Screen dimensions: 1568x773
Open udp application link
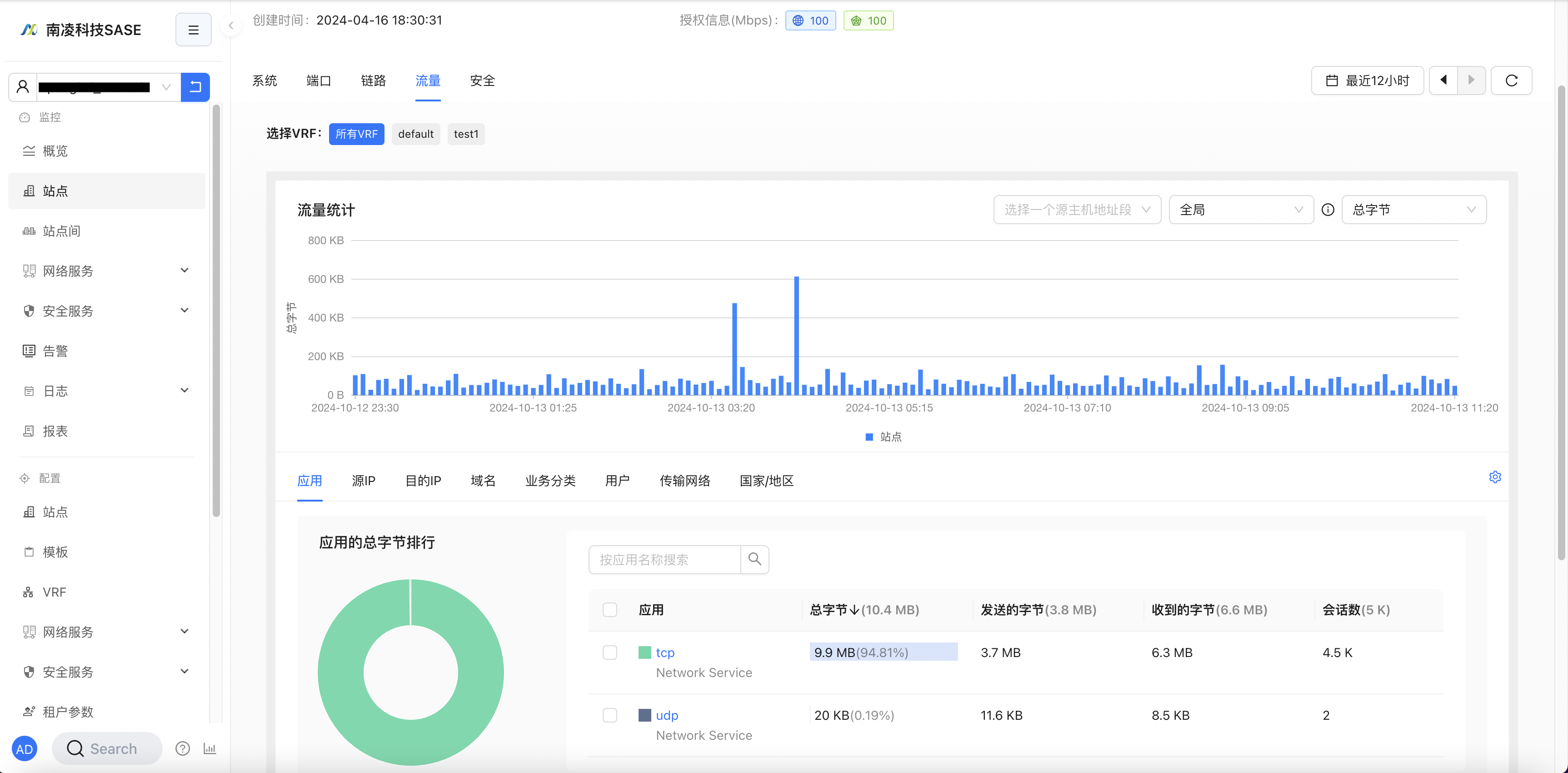(667, 715)
